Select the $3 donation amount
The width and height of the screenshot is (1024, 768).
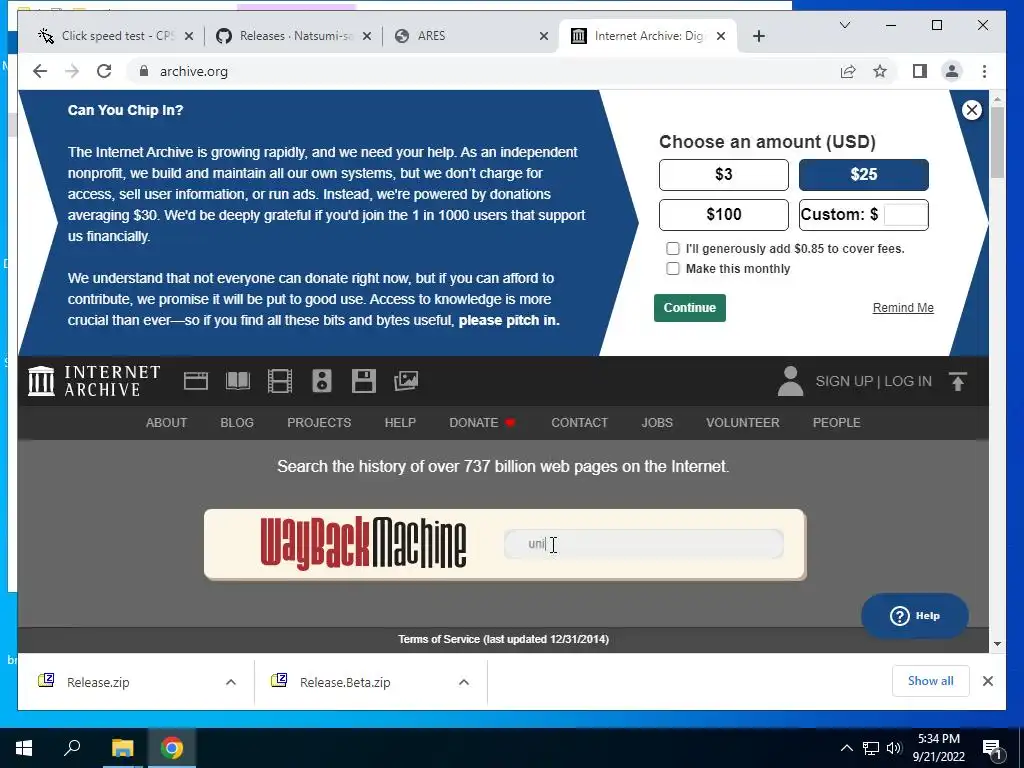[x=724, y=174]
